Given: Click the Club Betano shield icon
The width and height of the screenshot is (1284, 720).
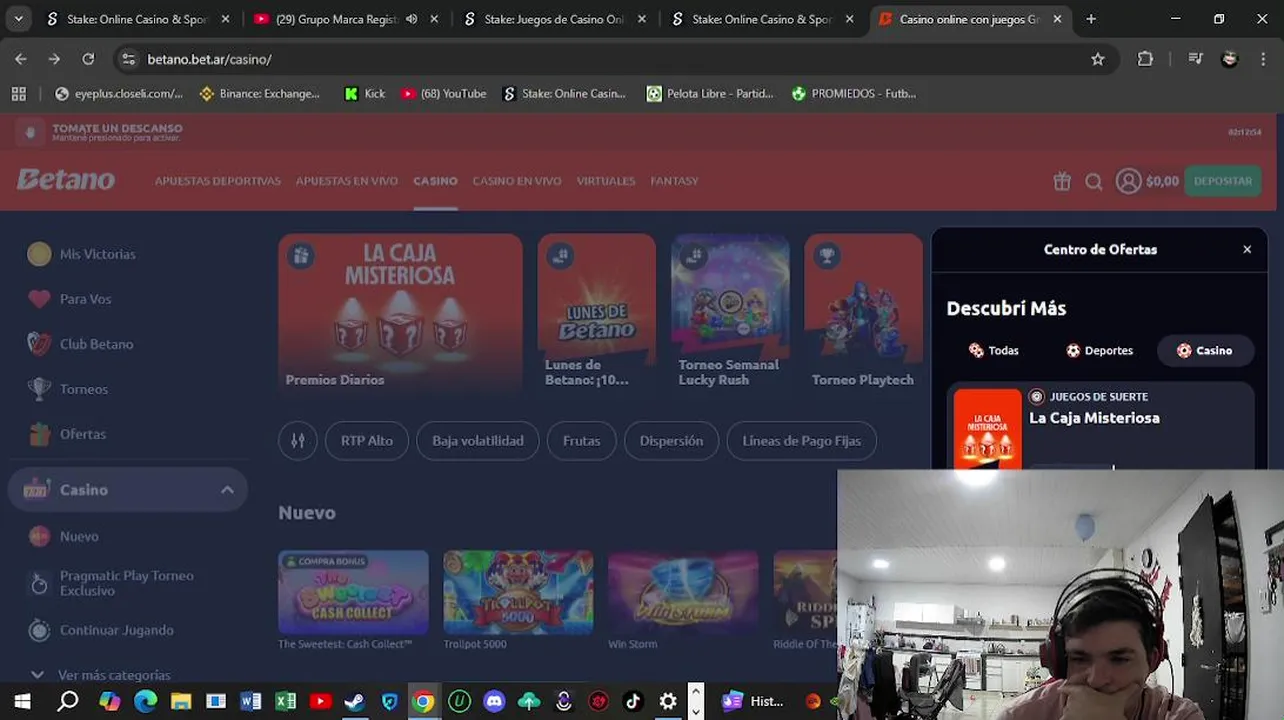Looking at the screenshot, I should [x=39, y=344].
